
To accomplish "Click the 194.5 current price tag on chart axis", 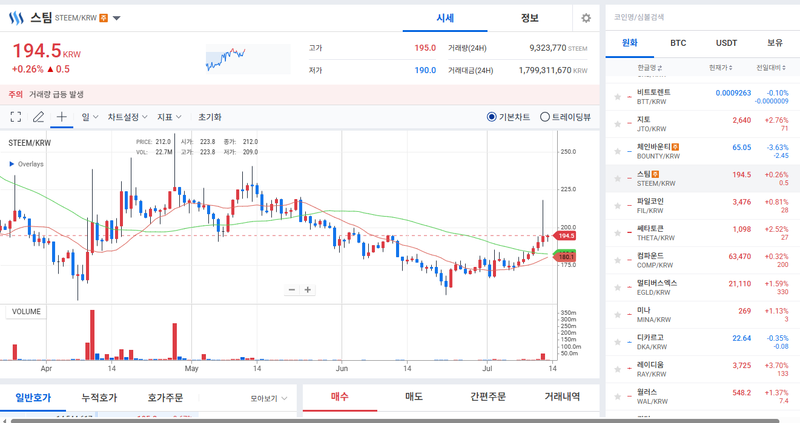I will (x=565, y=236).
